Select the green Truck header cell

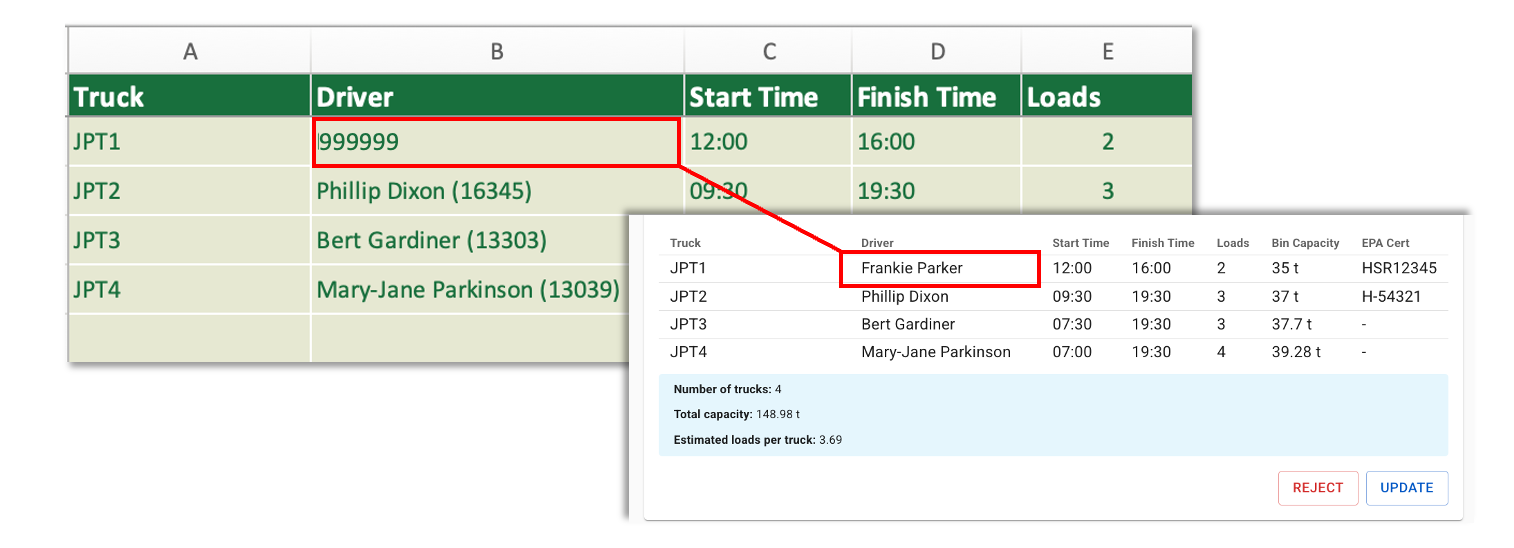pos(189,97)
